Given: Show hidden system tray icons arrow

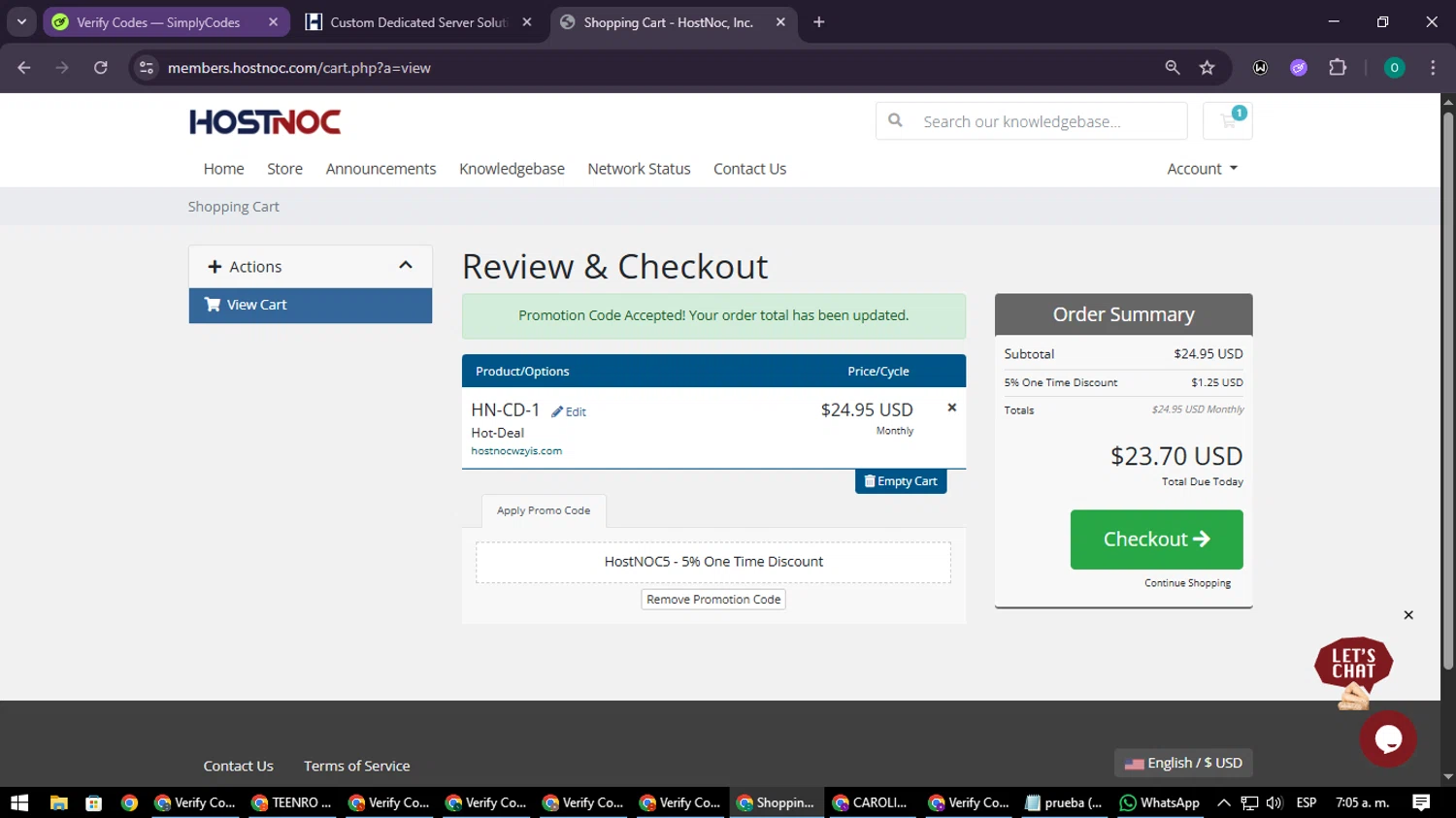Looking at the screenshot, I should tap(1224, 802).
